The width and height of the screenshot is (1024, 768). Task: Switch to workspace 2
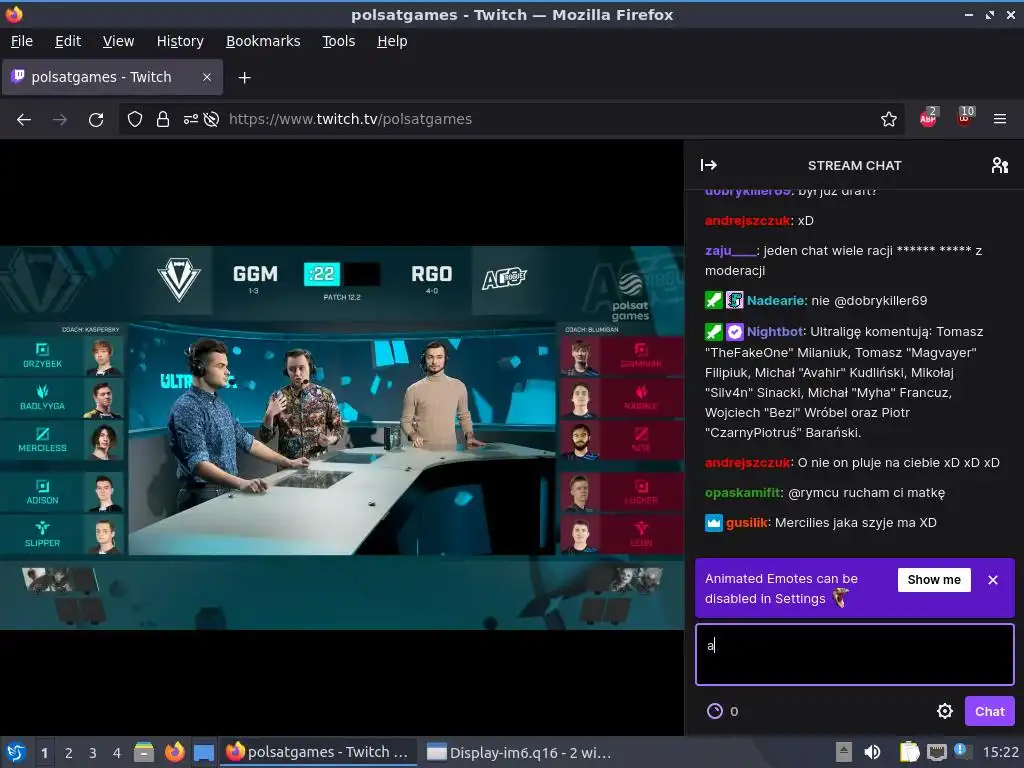point(69,753)
